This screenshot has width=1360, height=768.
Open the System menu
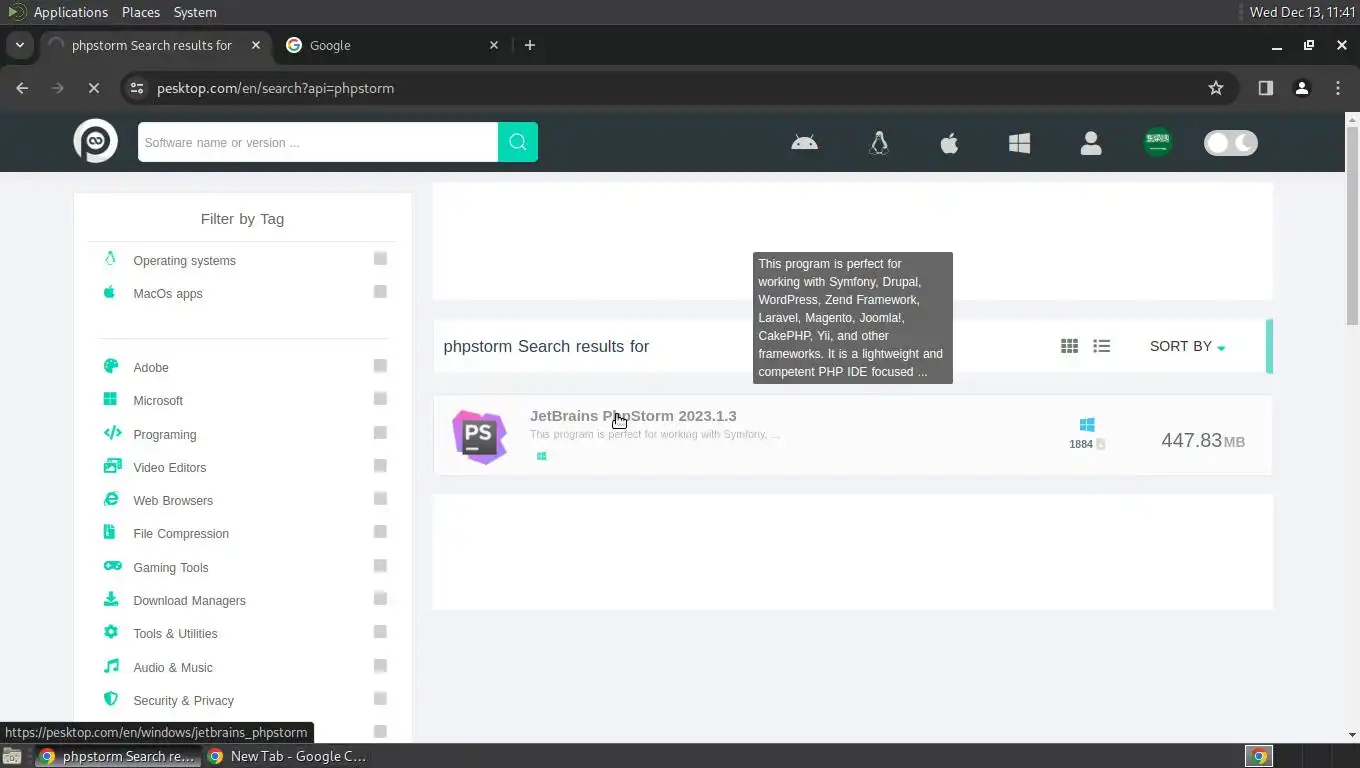click(x=195, y=12)
